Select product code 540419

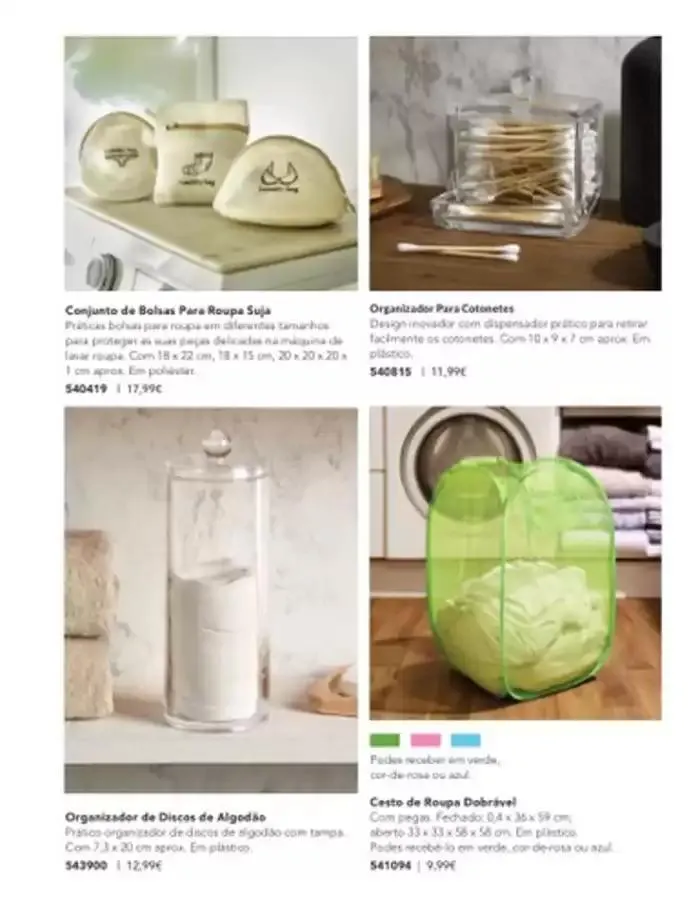pos(86,389)
